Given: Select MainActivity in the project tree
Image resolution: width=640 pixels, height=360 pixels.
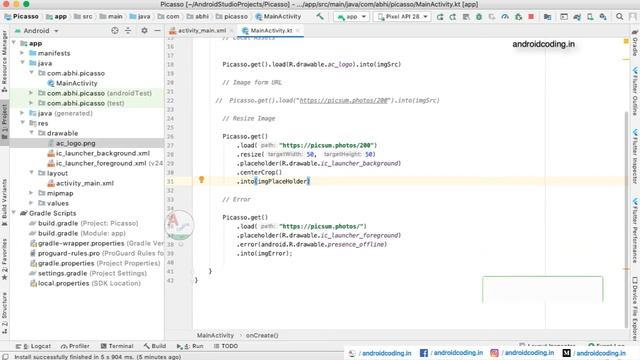Looking at the screenshot, I should pyautogui.click(x=77, y=83).
